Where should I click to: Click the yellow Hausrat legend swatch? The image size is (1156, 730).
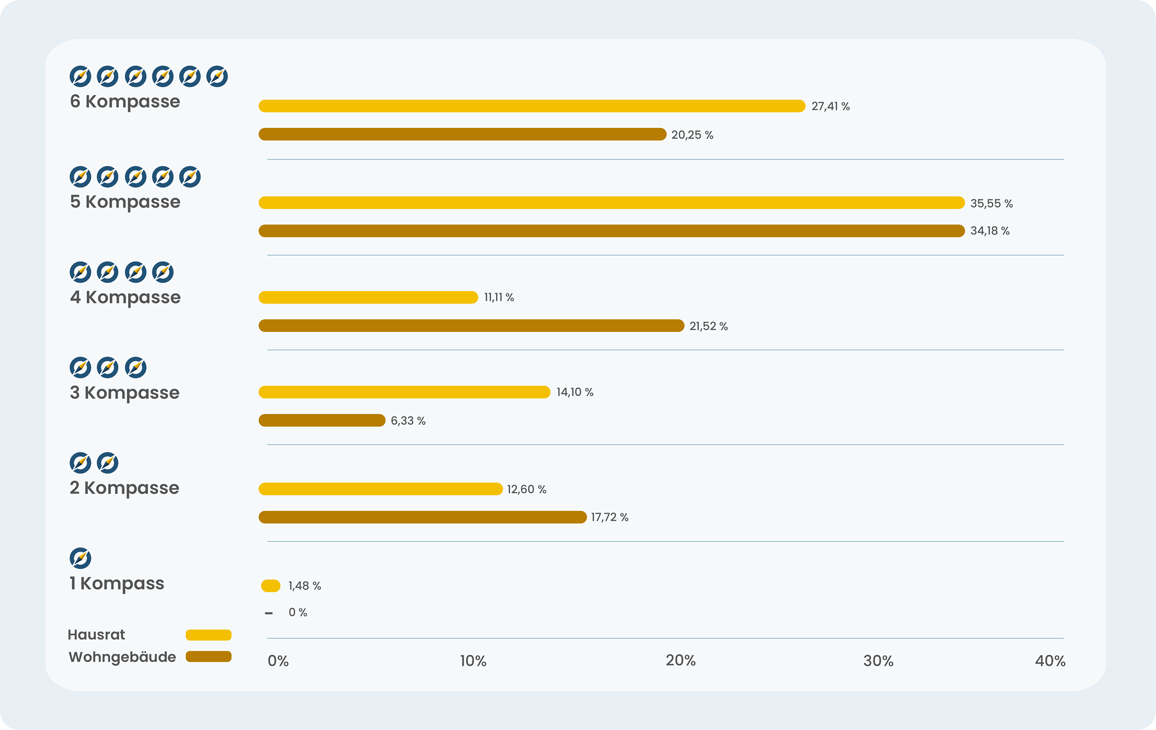(208, 635)
